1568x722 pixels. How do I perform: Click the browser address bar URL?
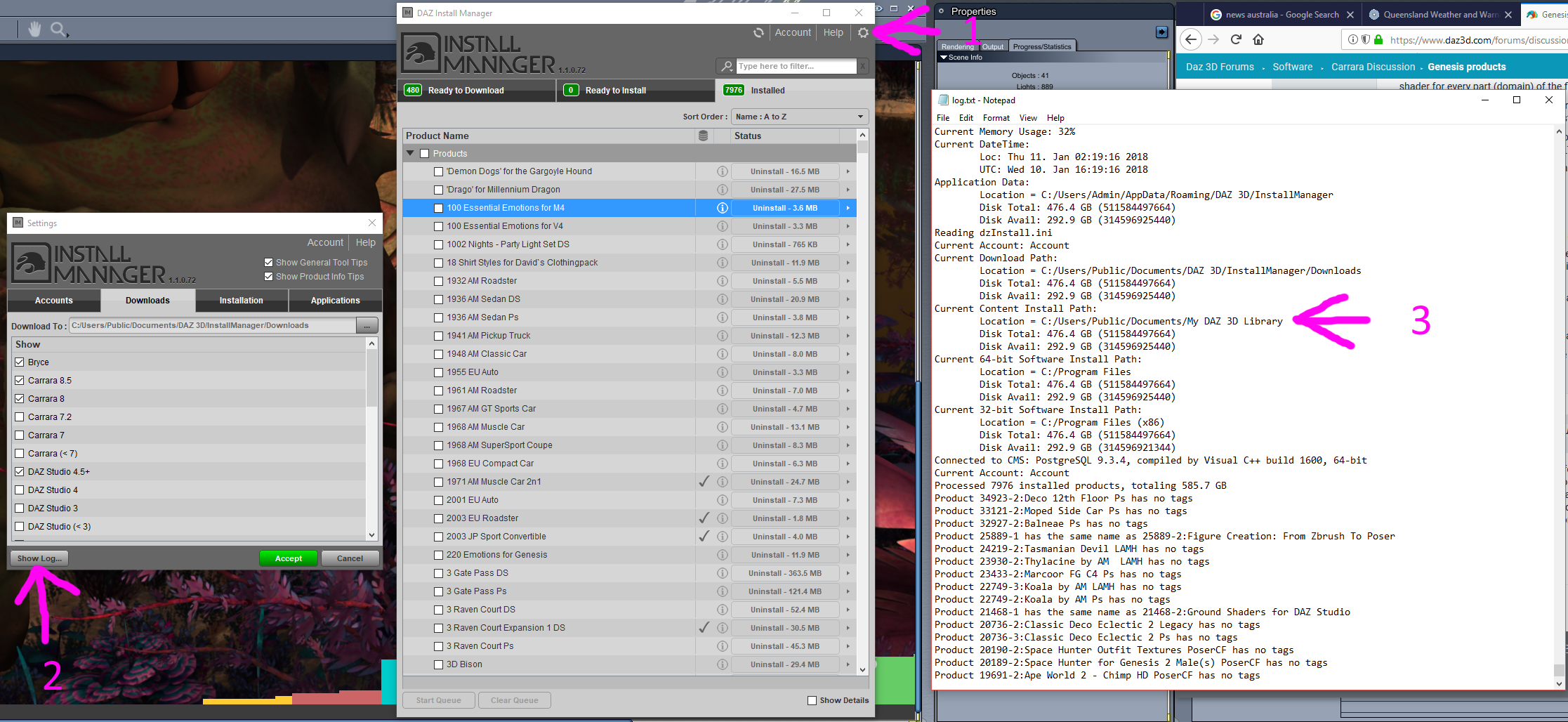tap(1477, 40)
